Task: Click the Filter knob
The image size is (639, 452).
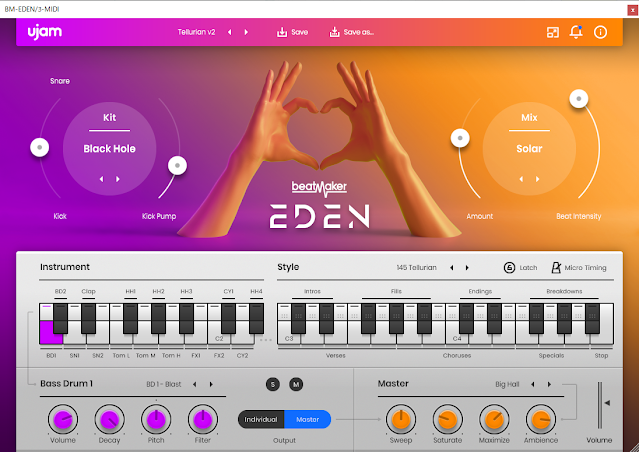Action: click(x=203, y=419)
